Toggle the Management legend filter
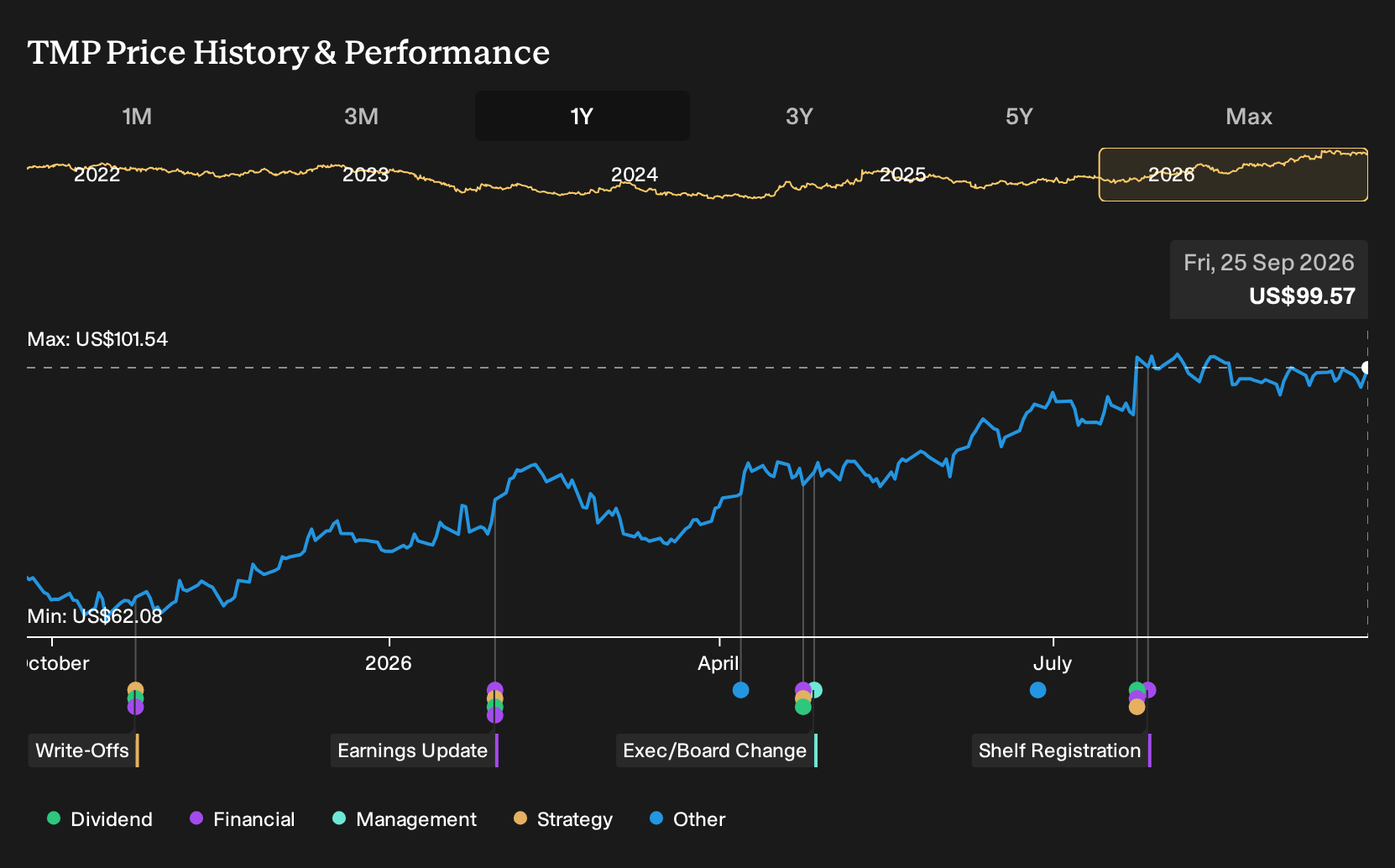The height and width of the screenshot is (868, 1395). (x=405, y=819)
